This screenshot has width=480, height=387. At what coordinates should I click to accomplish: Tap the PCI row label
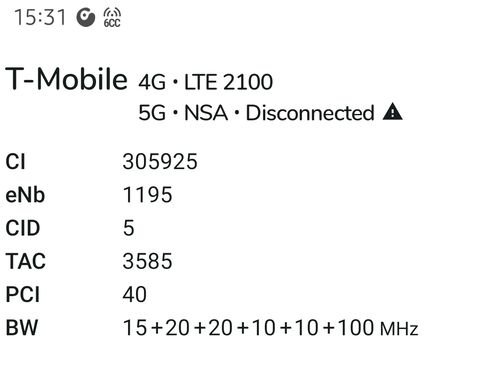click(x=23, y=294)
